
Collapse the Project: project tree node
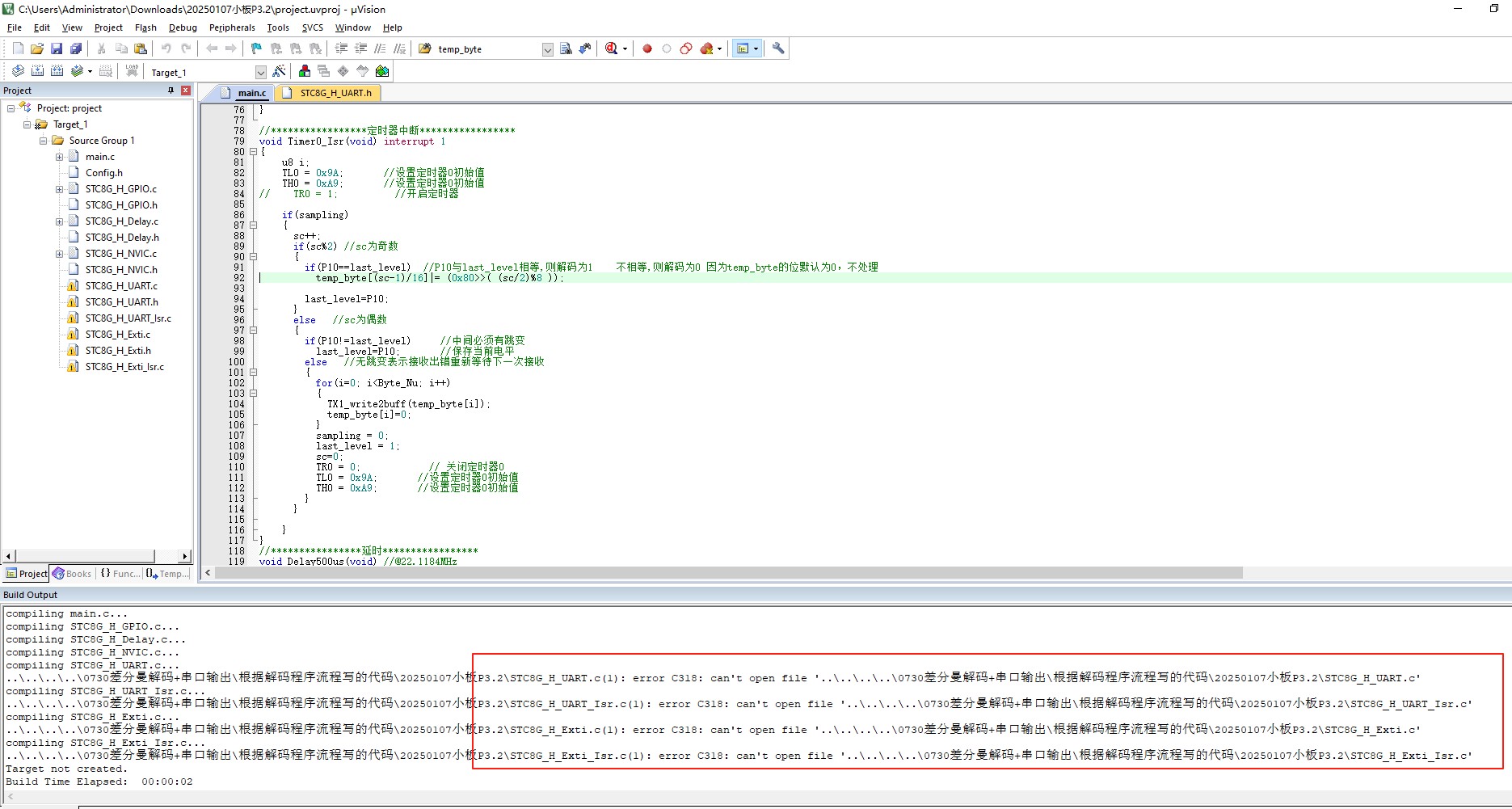click(11, 108)
